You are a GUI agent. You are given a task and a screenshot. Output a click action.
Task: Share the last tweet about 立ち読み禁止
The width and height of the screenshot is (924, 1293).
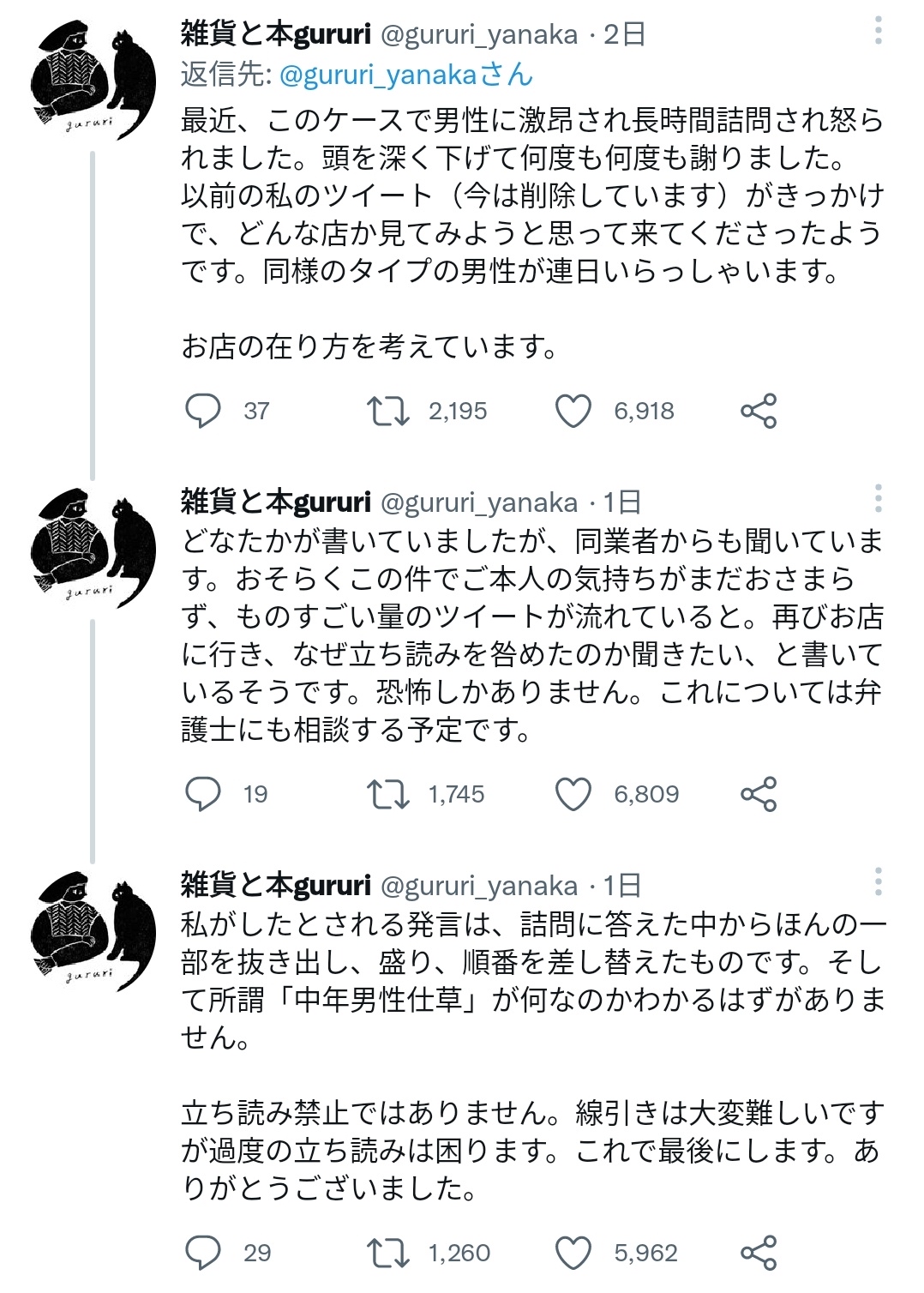[759, 1254]
